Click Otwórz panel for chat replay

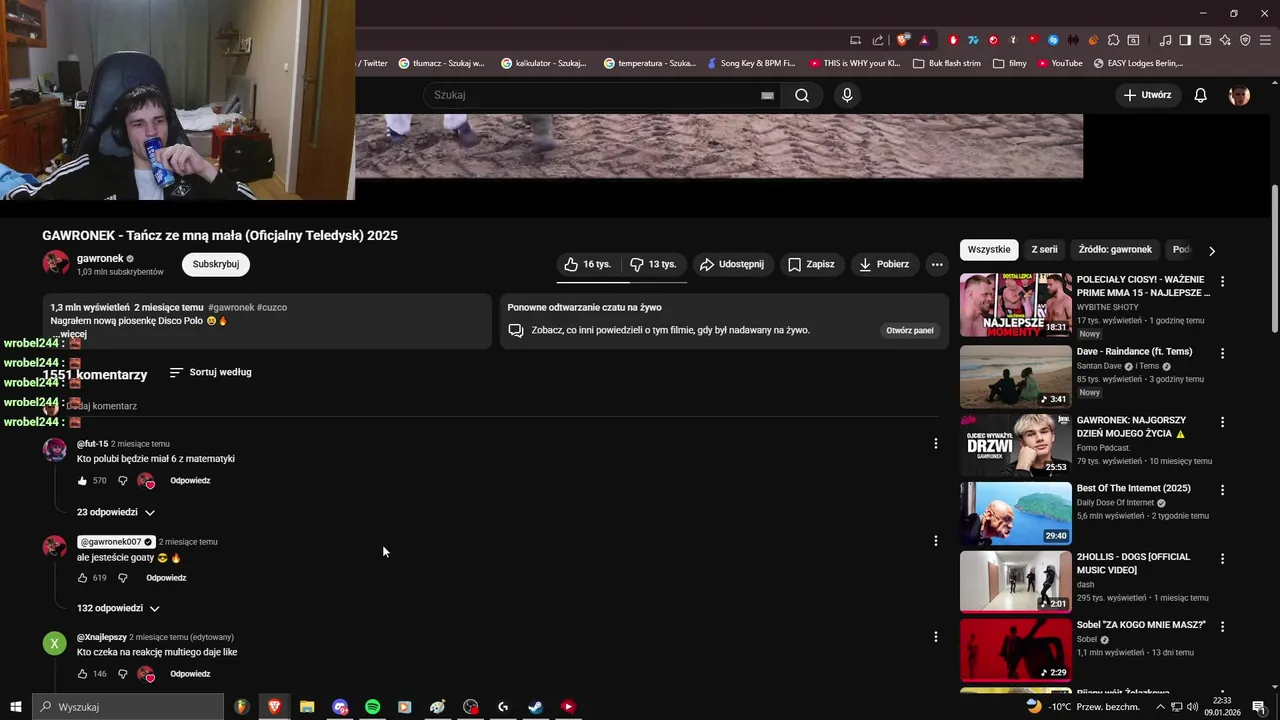pos(909,331)
